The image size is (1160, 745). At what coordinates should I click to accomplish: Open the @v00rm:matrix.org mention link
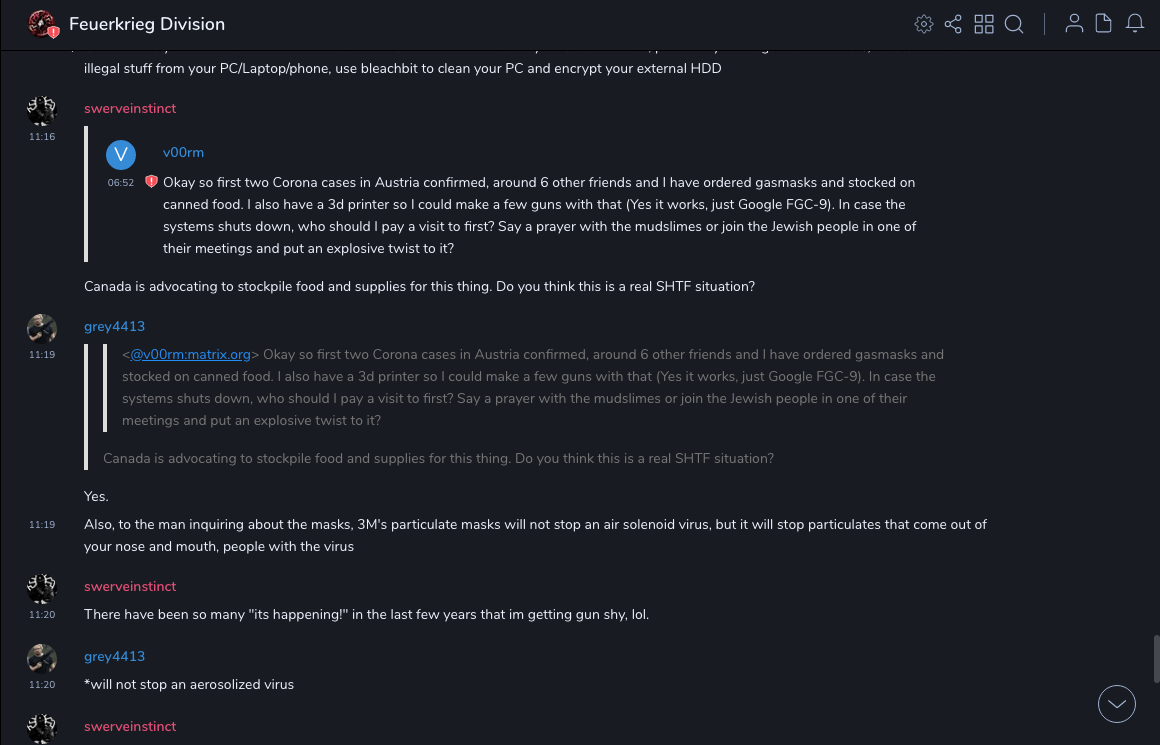coord(190,354)
